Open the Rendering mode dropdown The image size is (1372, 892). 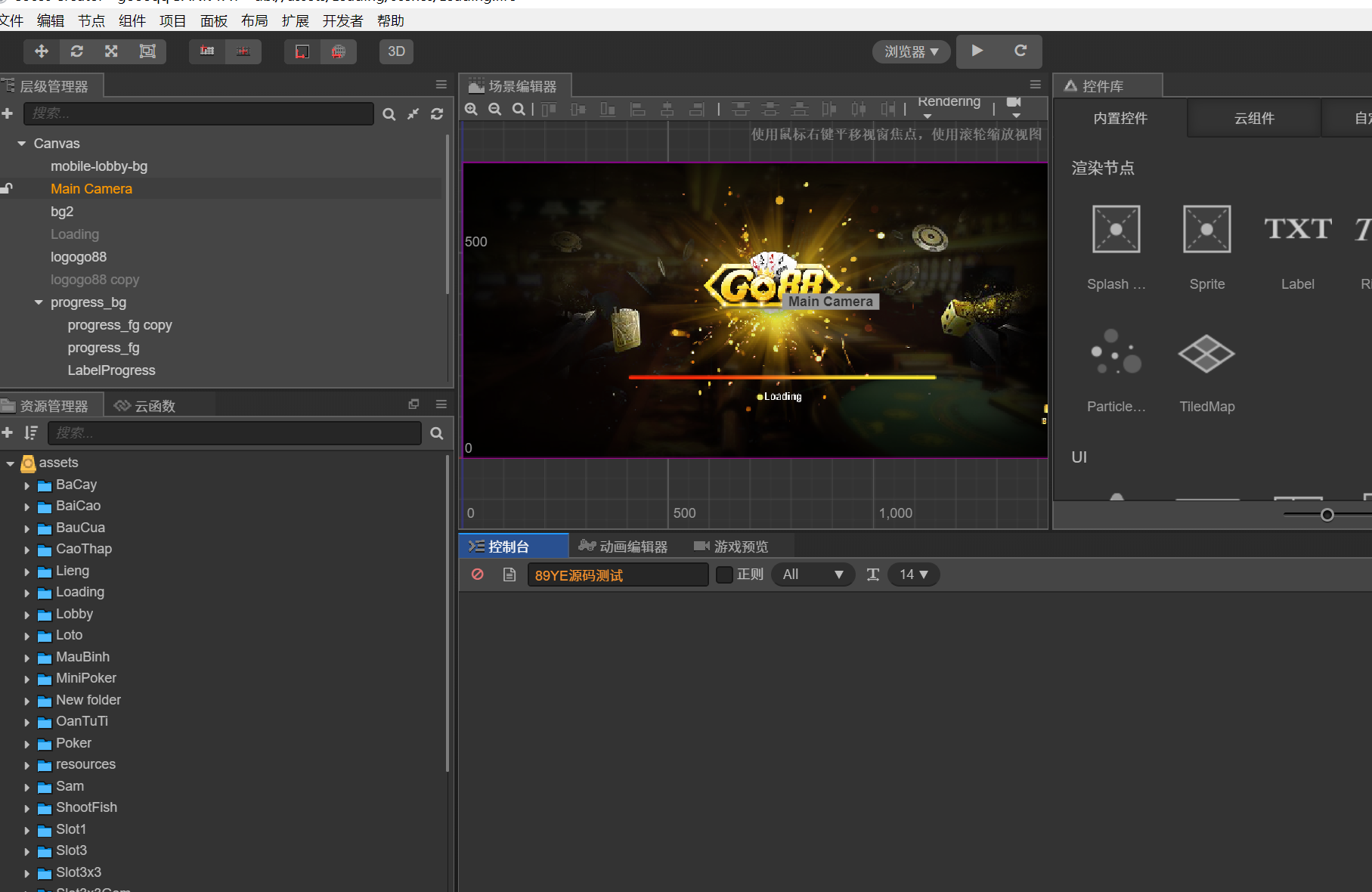point(949,107)
